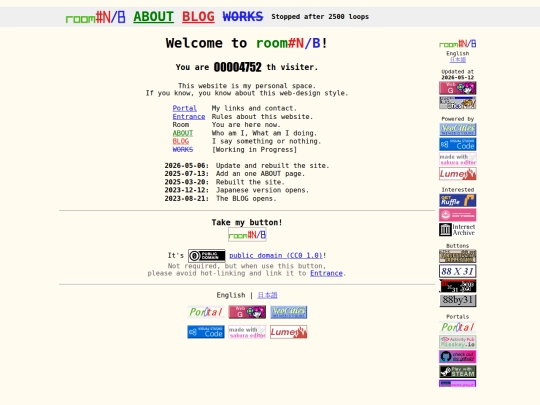Click the '2026-05-06:' update log date
This screenshot has height=405, width=540.
pyautogui.click(x=187, y=166)
